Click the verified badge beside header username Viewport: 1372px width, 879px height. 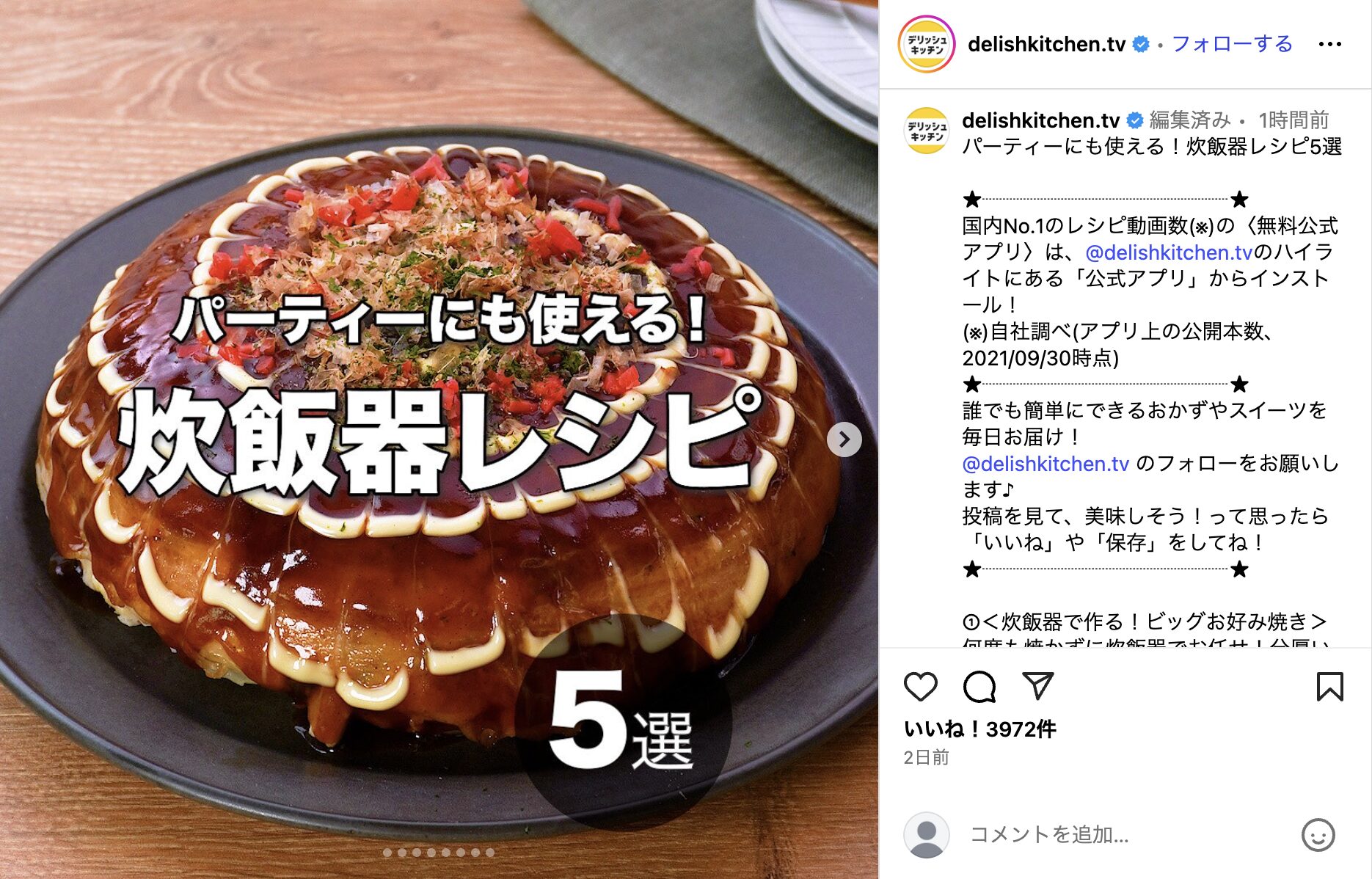coord(1141,44)
